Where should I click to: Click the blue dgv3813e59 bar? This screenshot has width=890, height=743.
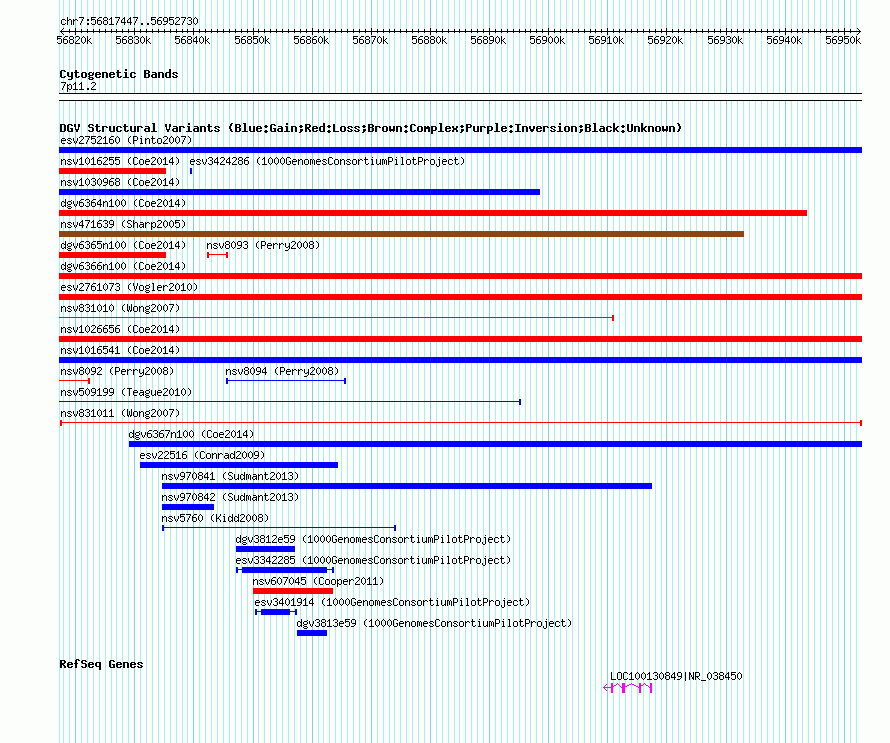[312, 633]
